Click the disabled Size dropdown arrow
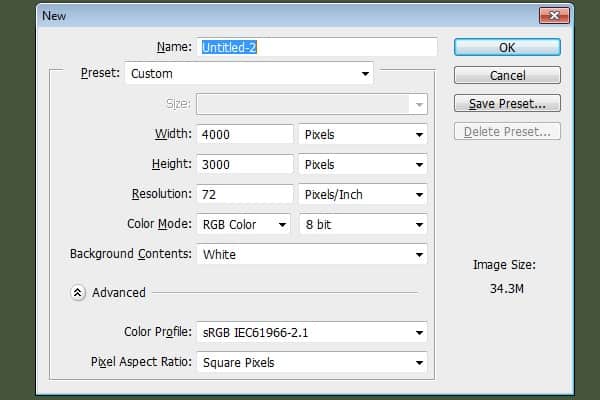 click(x=419, y=104)
